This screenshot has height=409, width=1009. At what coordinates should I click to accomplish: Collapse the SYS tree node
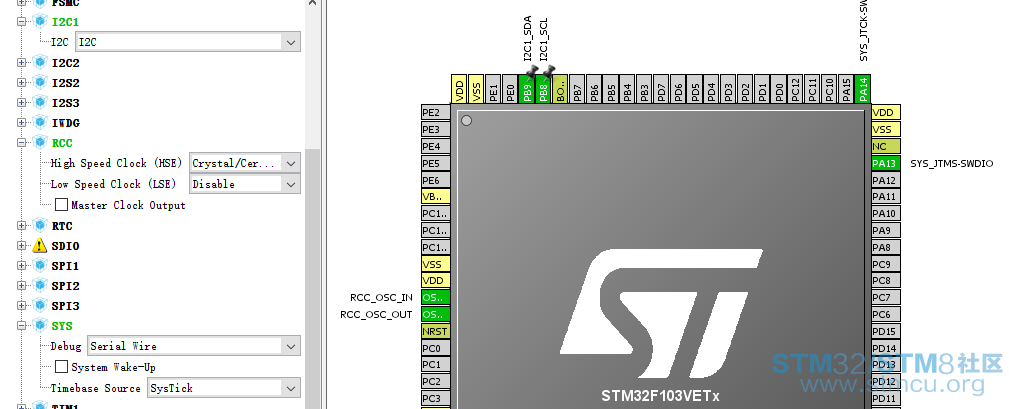coord(21,325)
